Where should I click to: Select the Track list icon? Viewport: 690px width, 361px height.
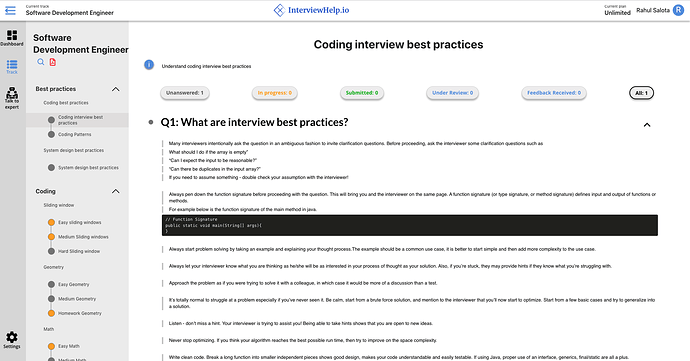pos(12,67)
